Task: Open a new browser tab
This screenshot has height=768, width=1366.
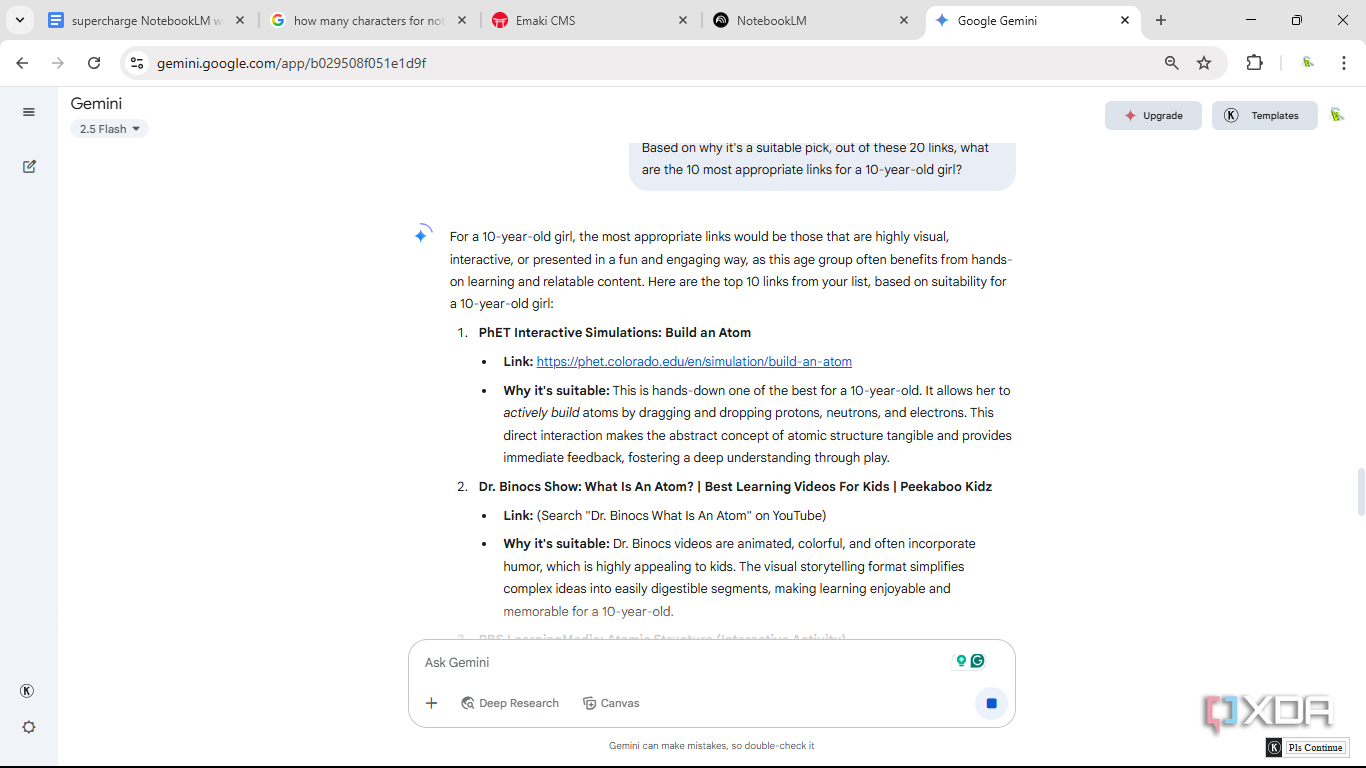Action: [1161, 20]
